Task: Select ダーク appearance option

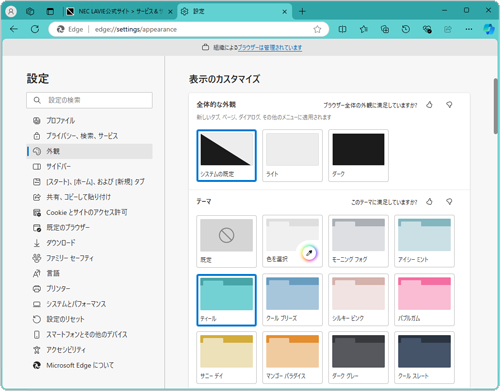Action: [x=358, y=156]
